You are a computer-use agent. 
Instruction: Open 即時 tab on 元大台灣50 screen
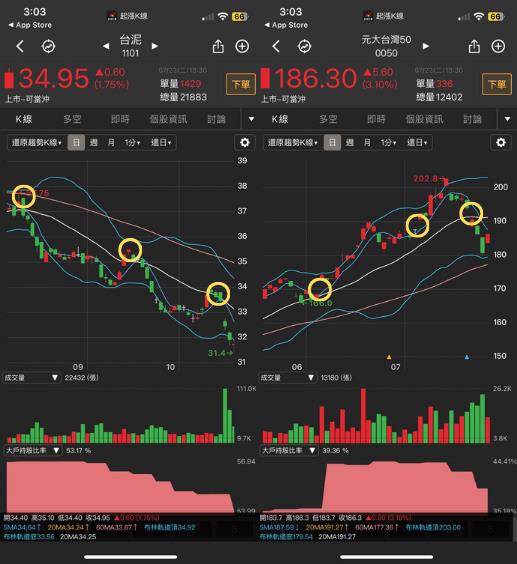pos(376,119)
